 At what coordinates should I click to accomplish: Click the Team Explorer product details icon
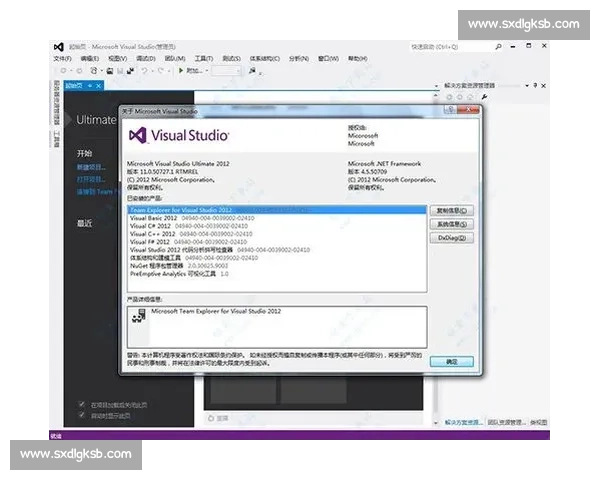[x=139, y=316]
